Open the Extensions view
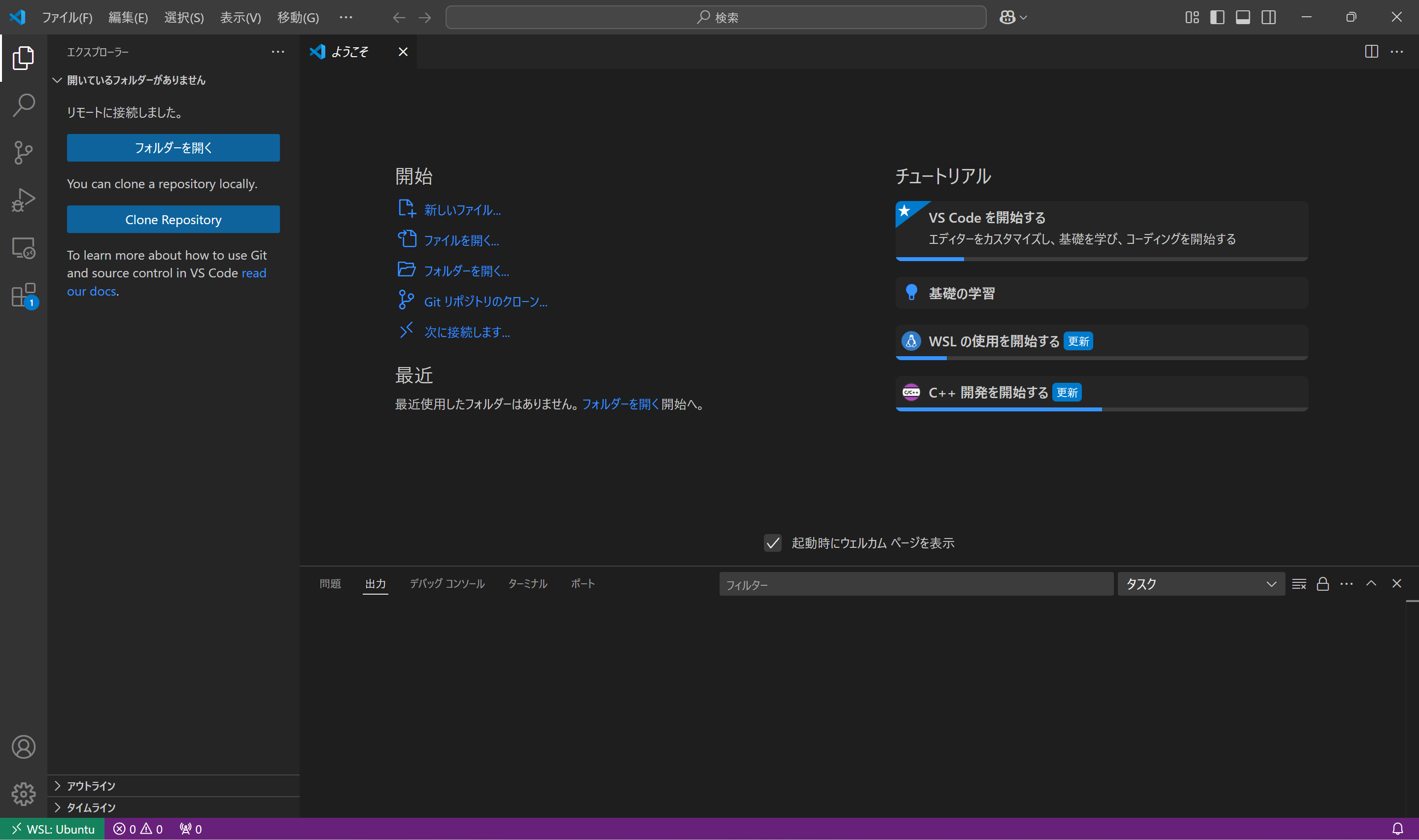Screen dimensions: 1419x840 [x=23, y=295]
